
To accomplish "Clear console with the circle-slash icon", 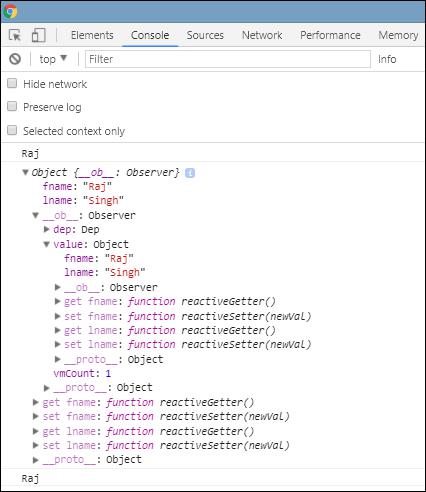I will coord(15,59).
